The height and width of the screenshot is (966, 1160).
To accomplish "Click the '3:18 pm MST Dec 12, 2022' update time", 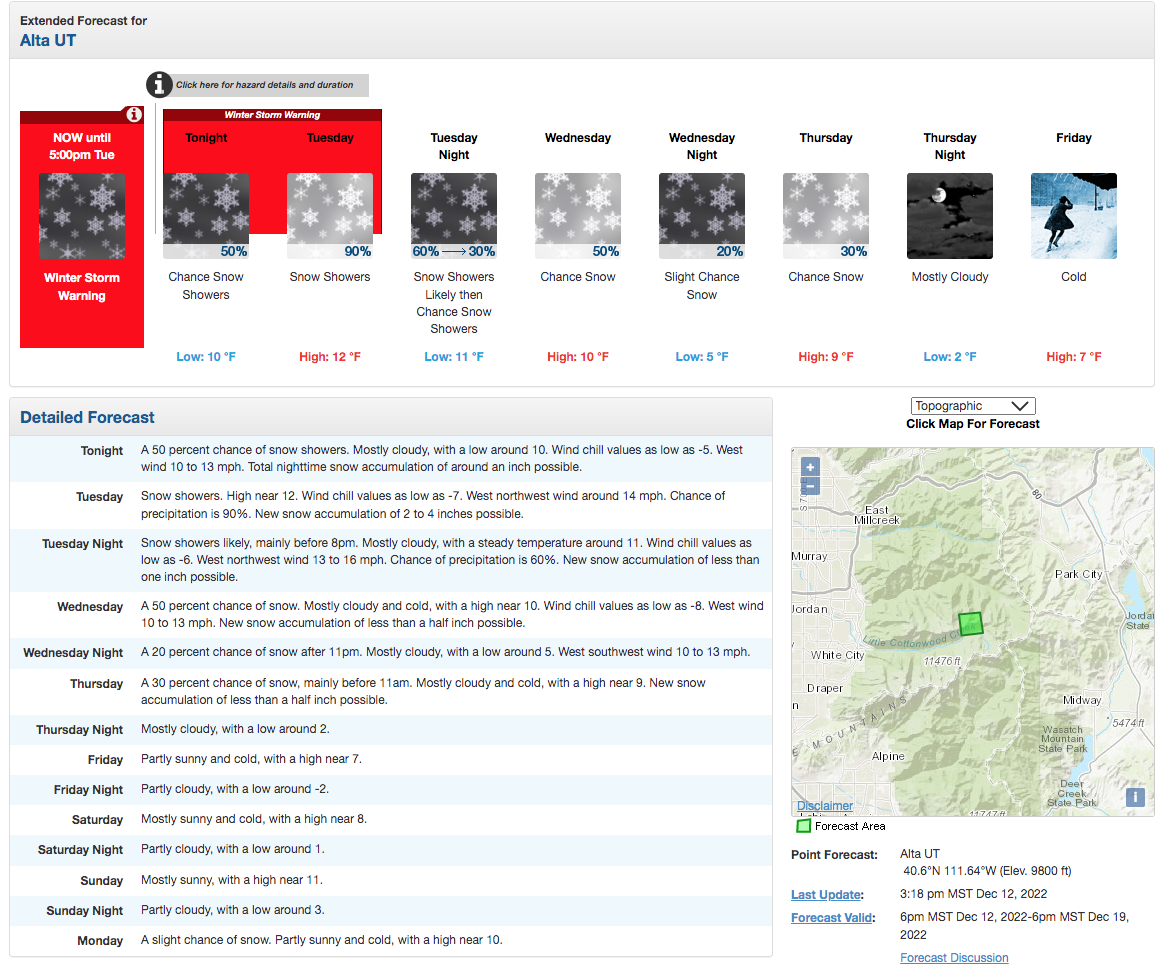I will tap(974, 894).
